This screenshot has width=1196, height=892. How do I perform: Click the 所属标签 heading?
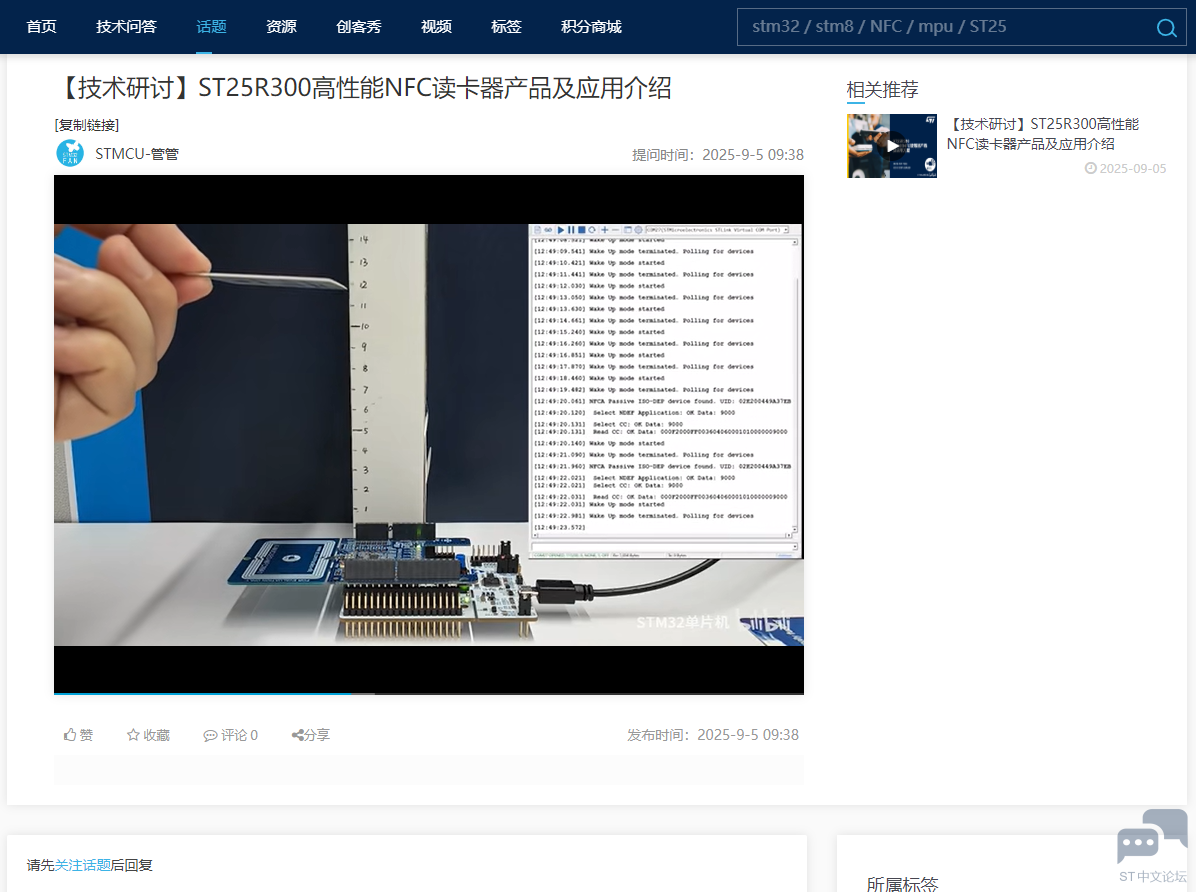902,884
